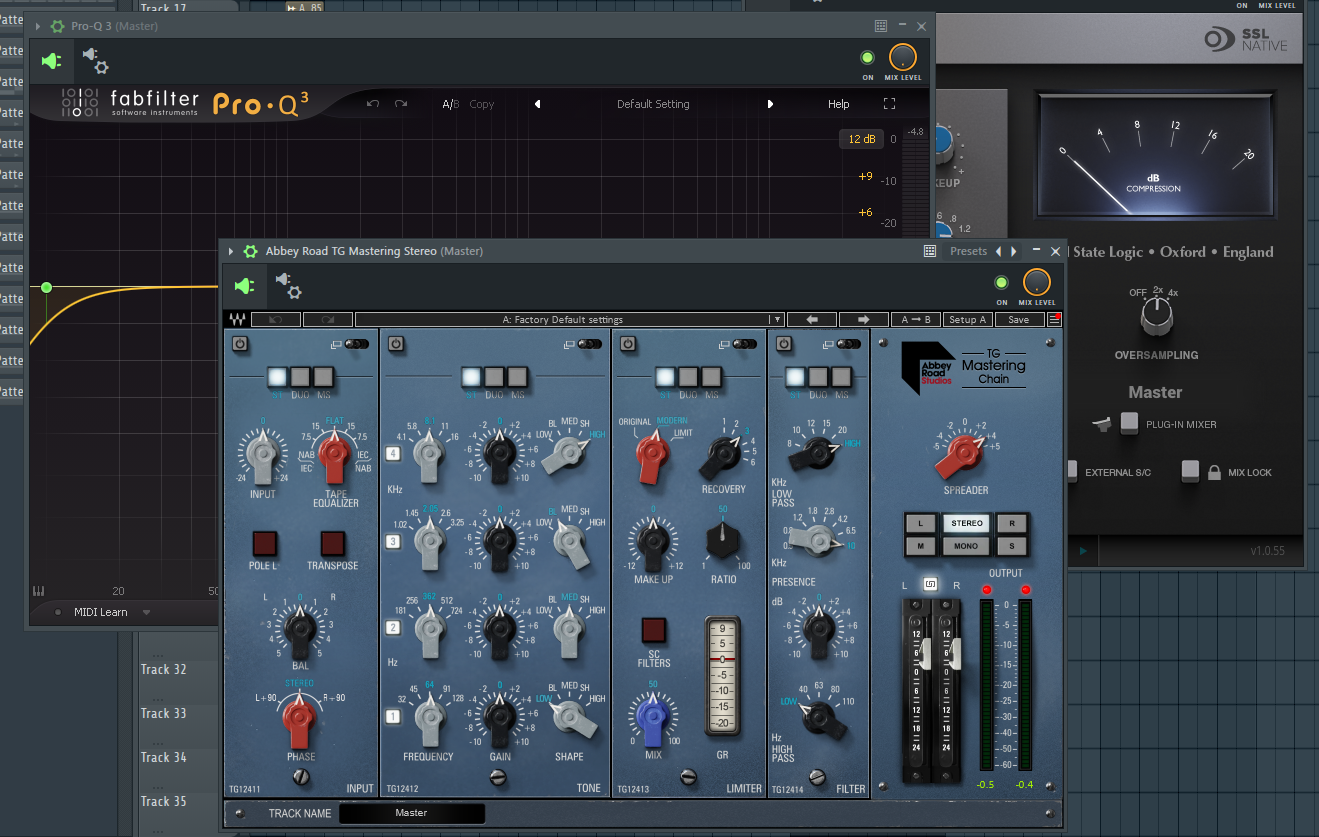Select MS mode in the LIMITER module
The width and height of the screenshot is (1319, 837).
pyautogui.click(x=711, y=377)
